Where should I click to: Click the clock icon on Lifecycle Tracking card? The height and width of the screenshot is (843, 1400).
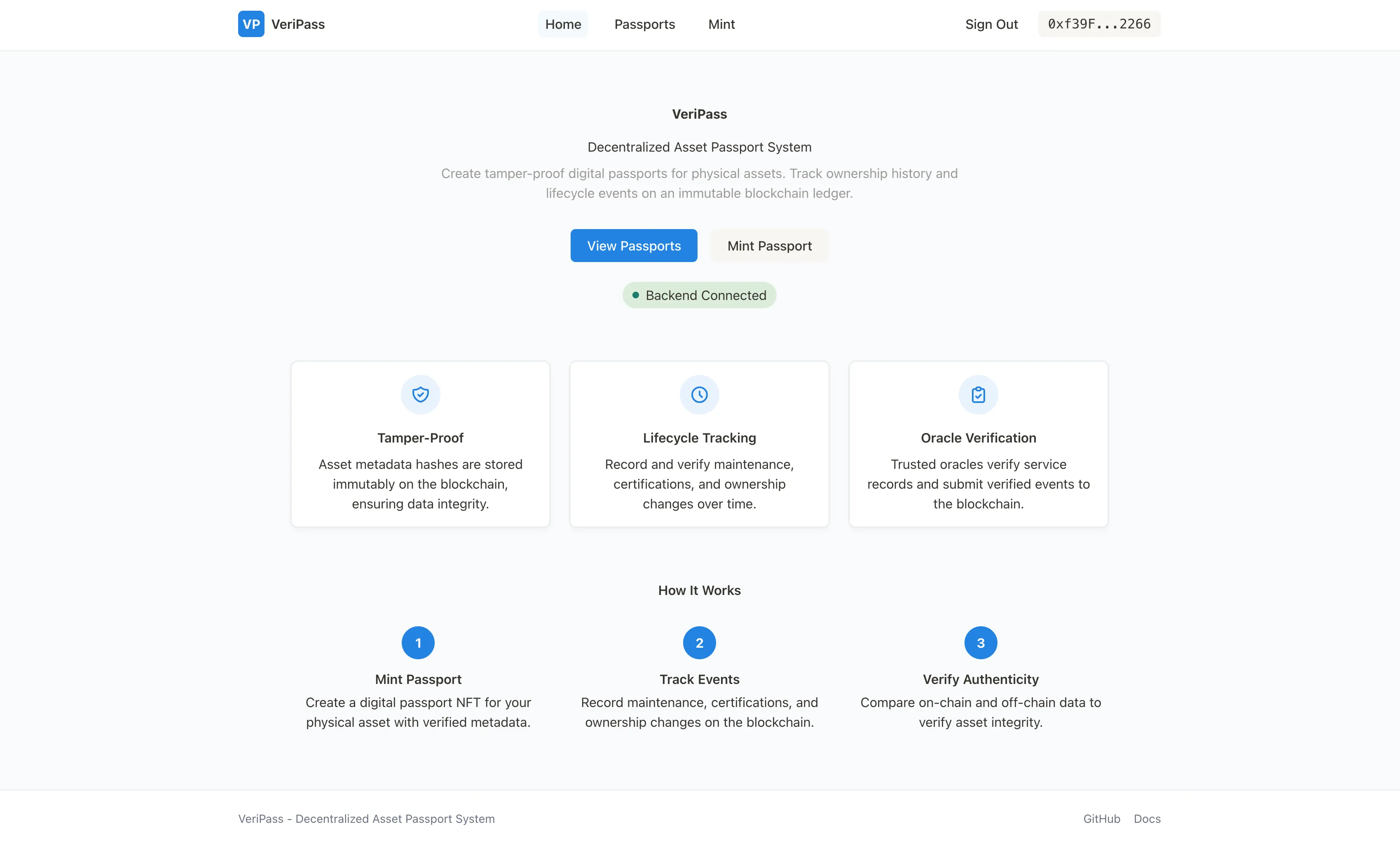click(699, 394)
